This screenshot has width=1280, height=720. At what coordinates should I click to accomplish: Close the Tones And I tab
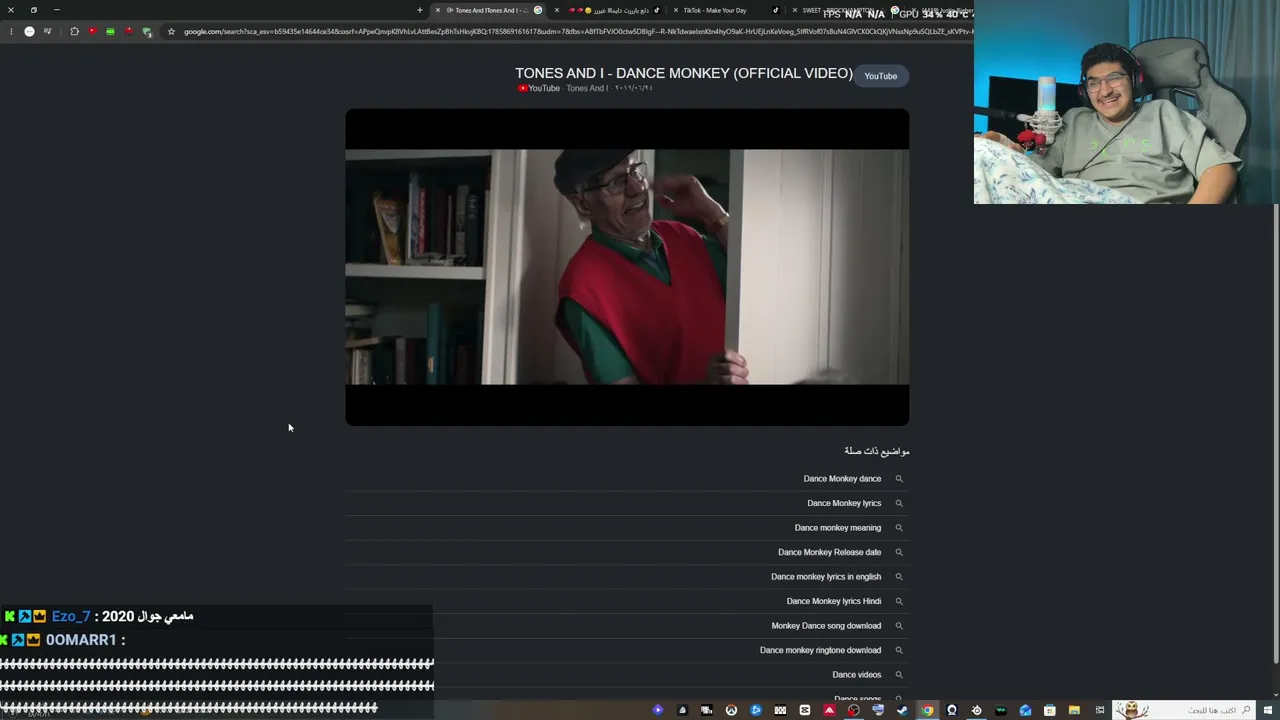437,10
